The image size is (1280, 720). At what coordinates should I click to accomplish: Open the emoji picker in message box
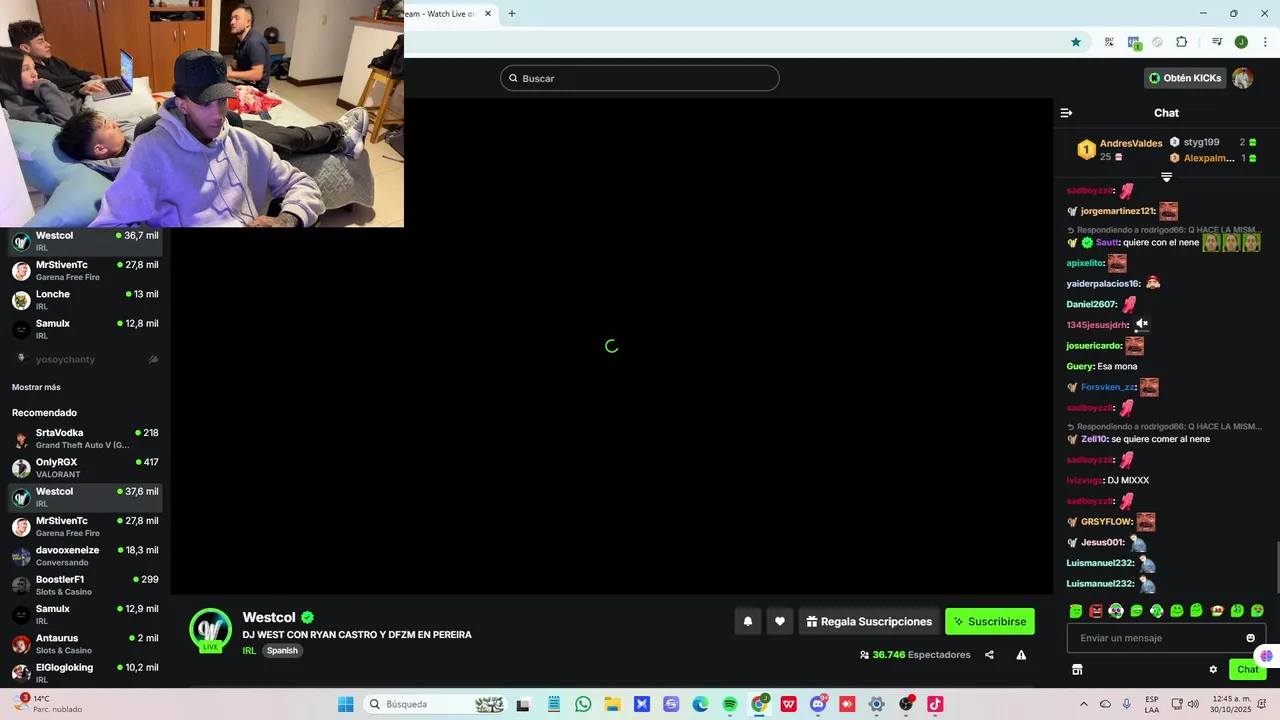point(1250,638)
